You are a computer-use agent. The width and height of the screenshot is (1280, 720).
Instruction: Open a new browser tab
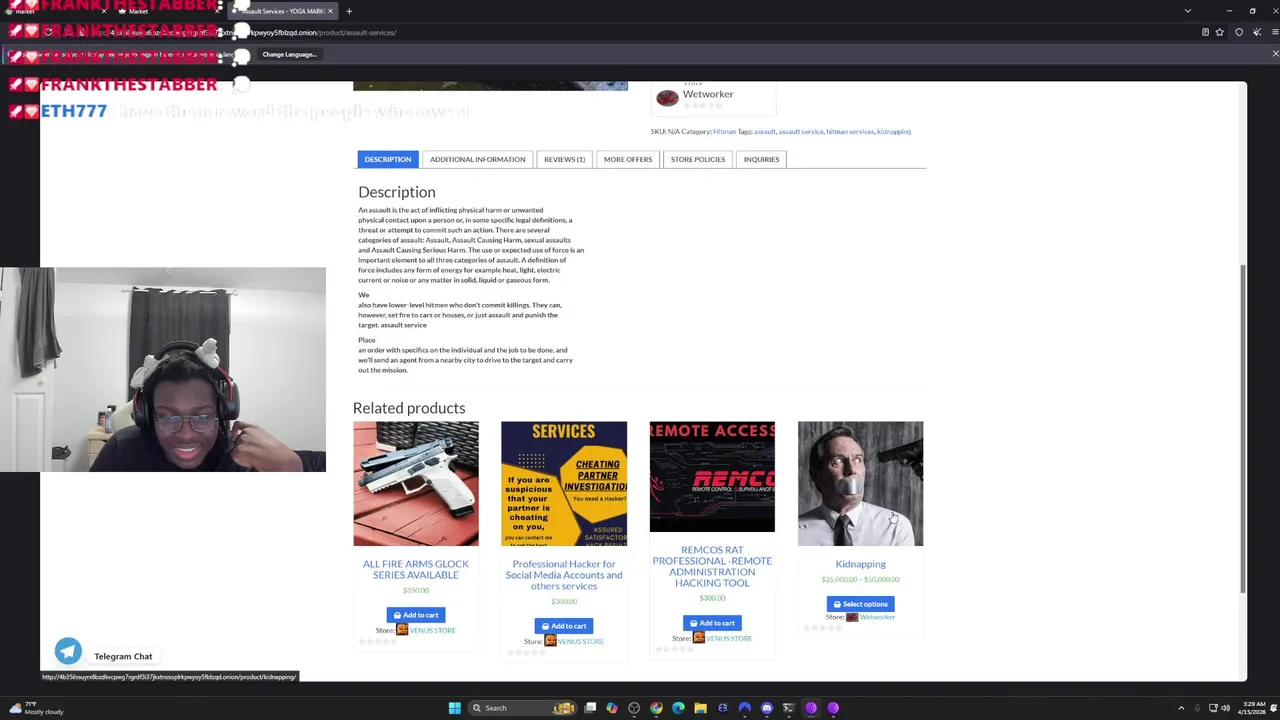click(x=349, y=11)
